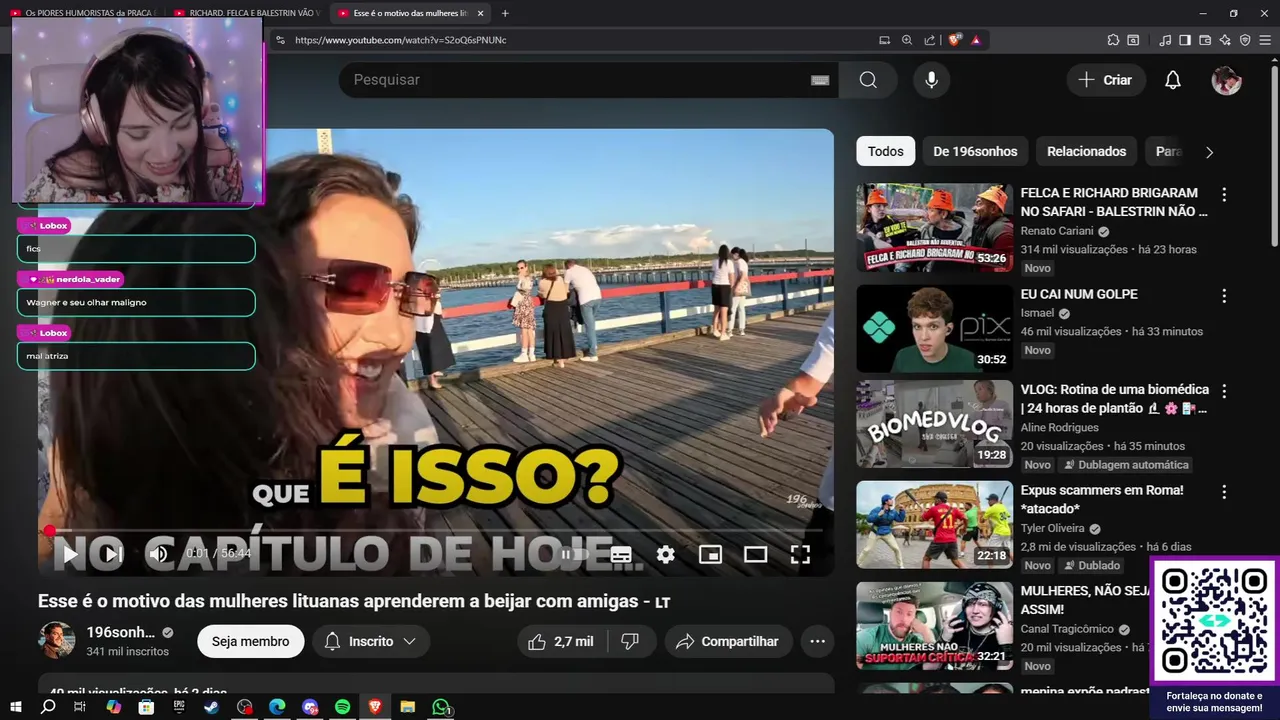Image resolution: width=1280 pixels, height=720 pixels.
Task: Open options for FELCA E RICHARD BRIGARAM video
Action: tap(1224, 195)
